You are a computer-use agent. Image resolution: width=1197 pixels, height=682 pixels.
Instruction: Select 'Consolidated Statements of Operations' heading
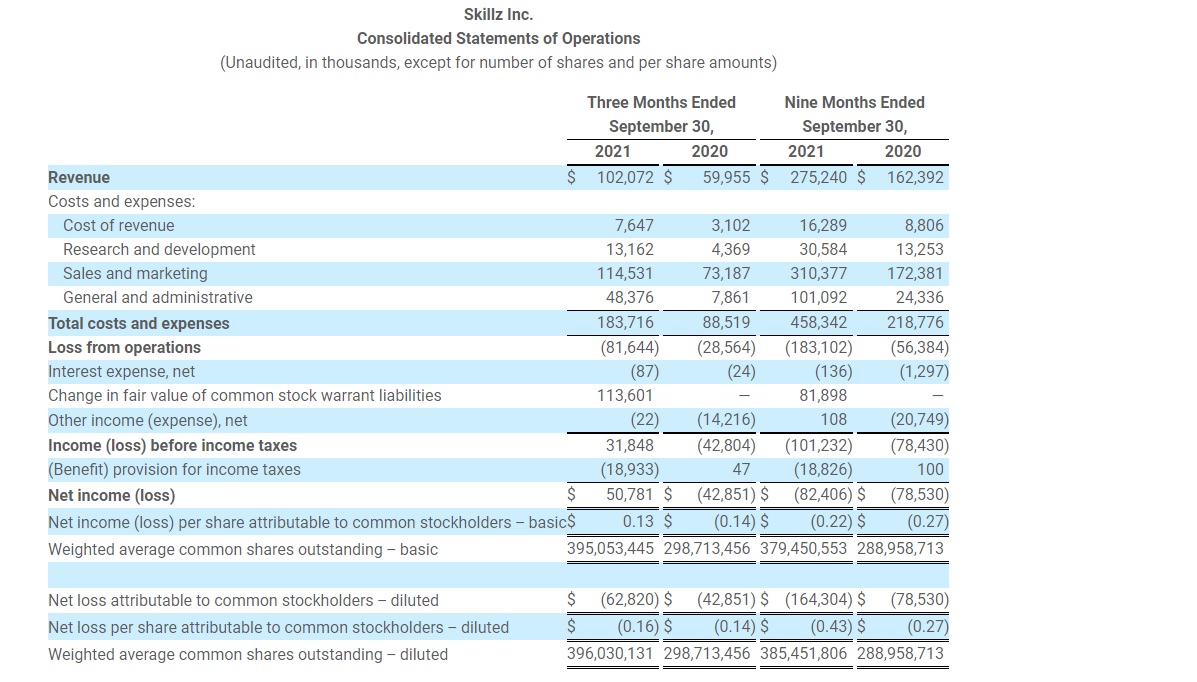click(x=498, y=38)
